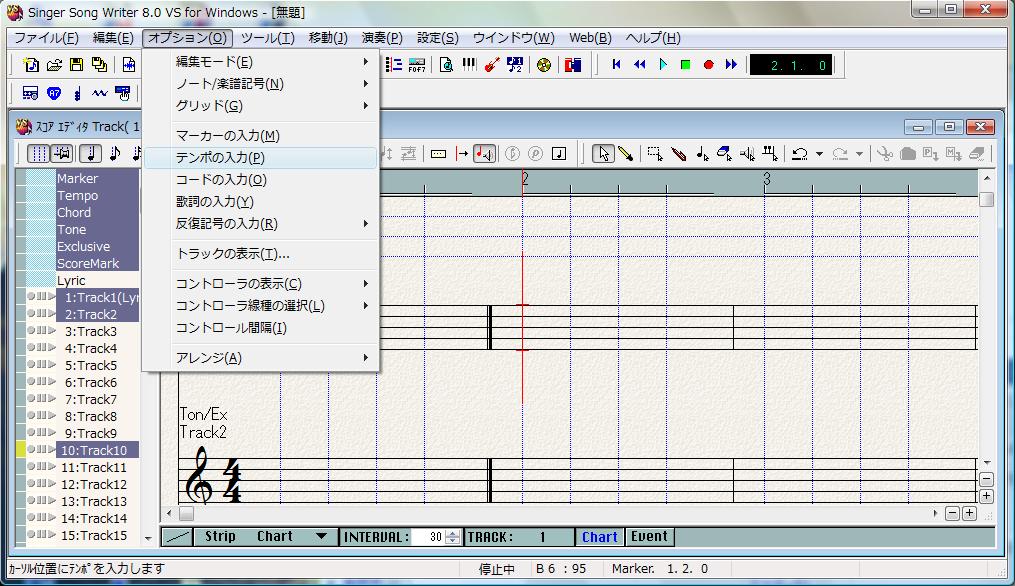1015x586 pixels.
Task: Select the dotted rectangle selection tool
Action: pyautogui.click(x=655, y=153)
